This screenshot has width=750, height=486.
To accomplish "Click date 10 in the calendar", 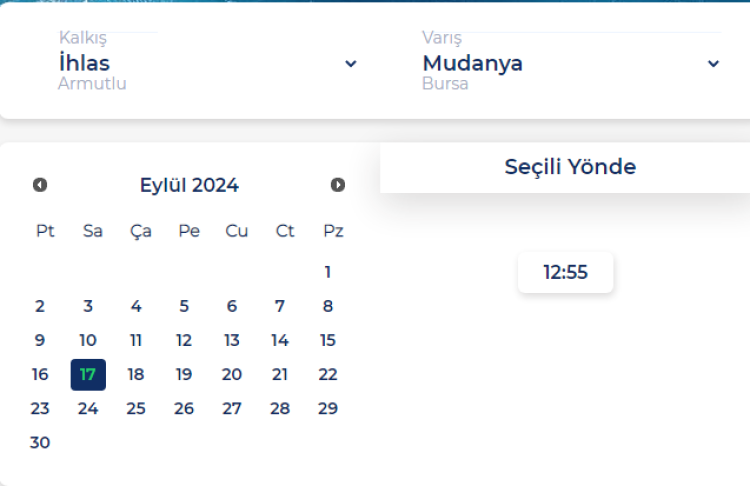I will tap(88, 341).
